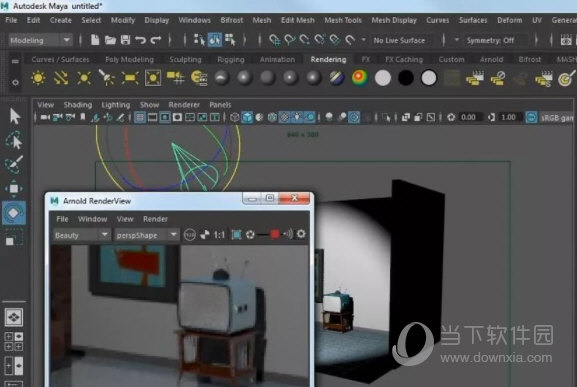Open the Mesh Tools menu

click(343, 20)
